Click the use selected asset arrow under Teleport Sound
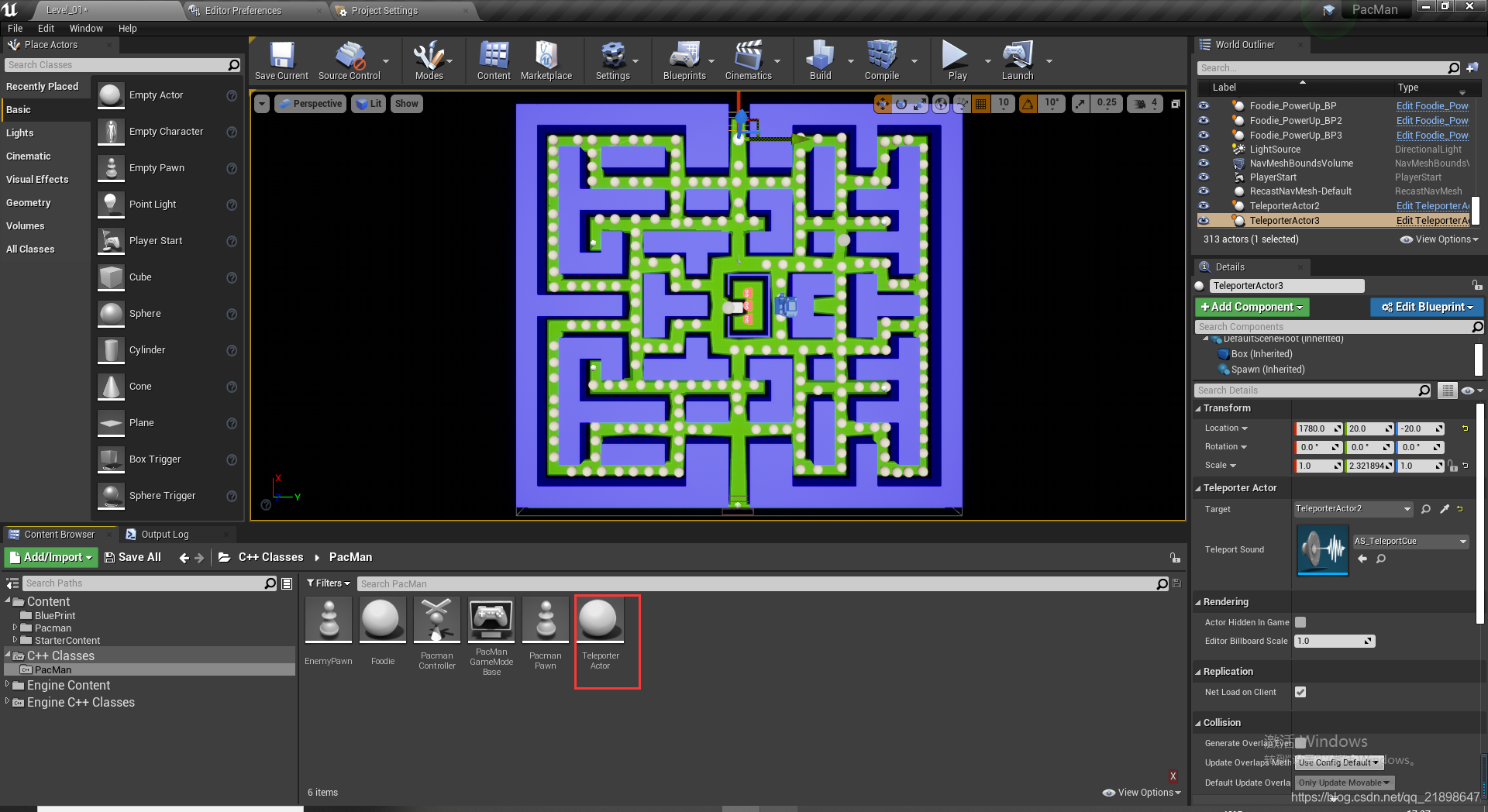This screenshot has width=1488, height=812. point(1362,559)
